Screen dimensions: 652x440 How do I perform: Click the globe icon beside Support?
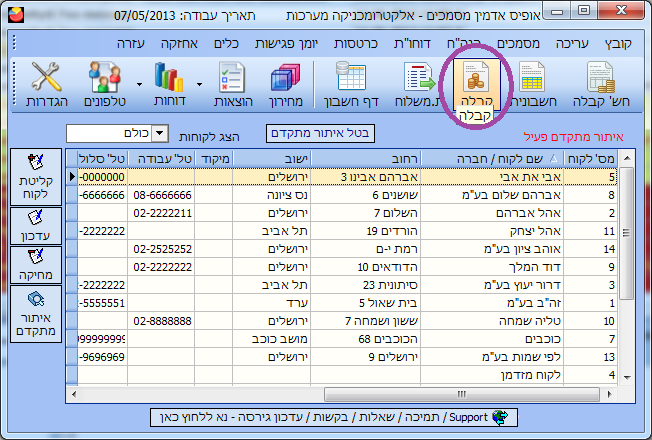tap(500, 417)
